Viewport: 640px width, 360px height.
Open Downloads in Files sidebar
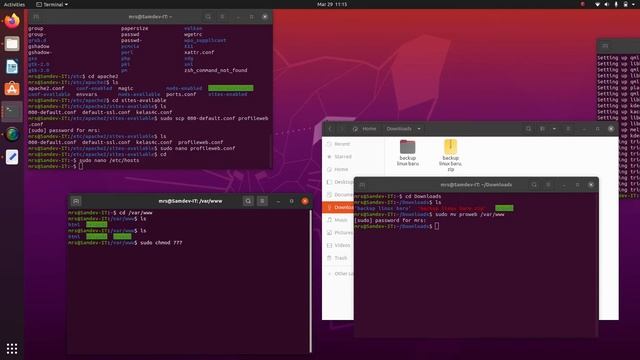pos(339,207)
